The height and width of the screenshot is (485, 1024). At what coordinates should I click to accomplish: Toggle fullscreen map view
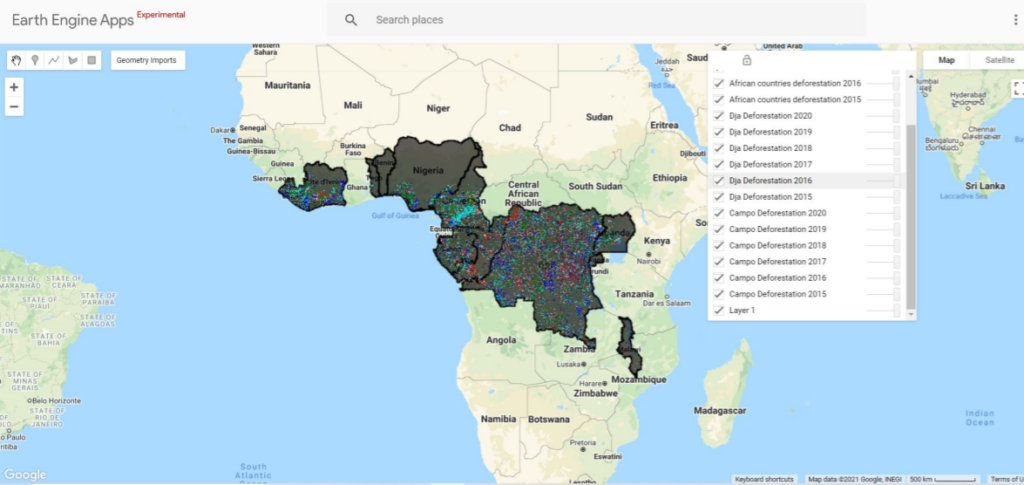(x=1017, y=89)
